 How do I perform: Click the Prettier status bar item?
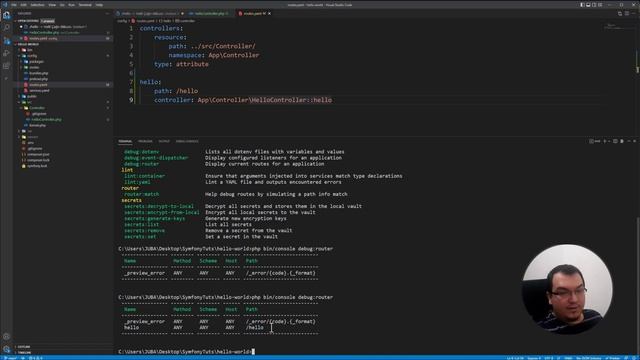coord(613,358)
